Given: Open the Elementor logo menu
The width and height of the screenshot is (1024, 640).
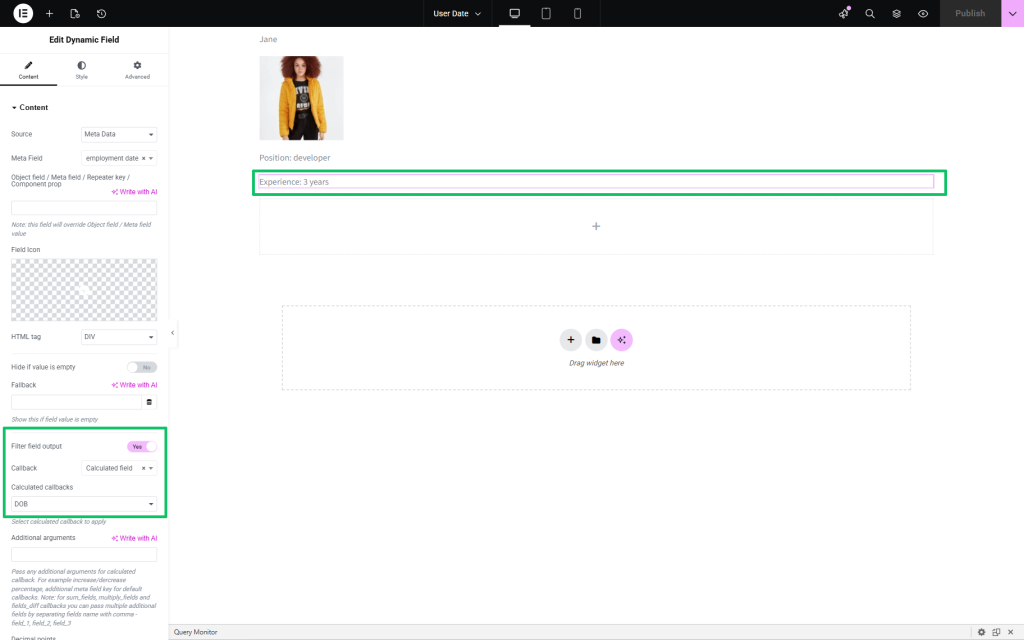Looking at the screenshot, I should click(x=23, y=13).
